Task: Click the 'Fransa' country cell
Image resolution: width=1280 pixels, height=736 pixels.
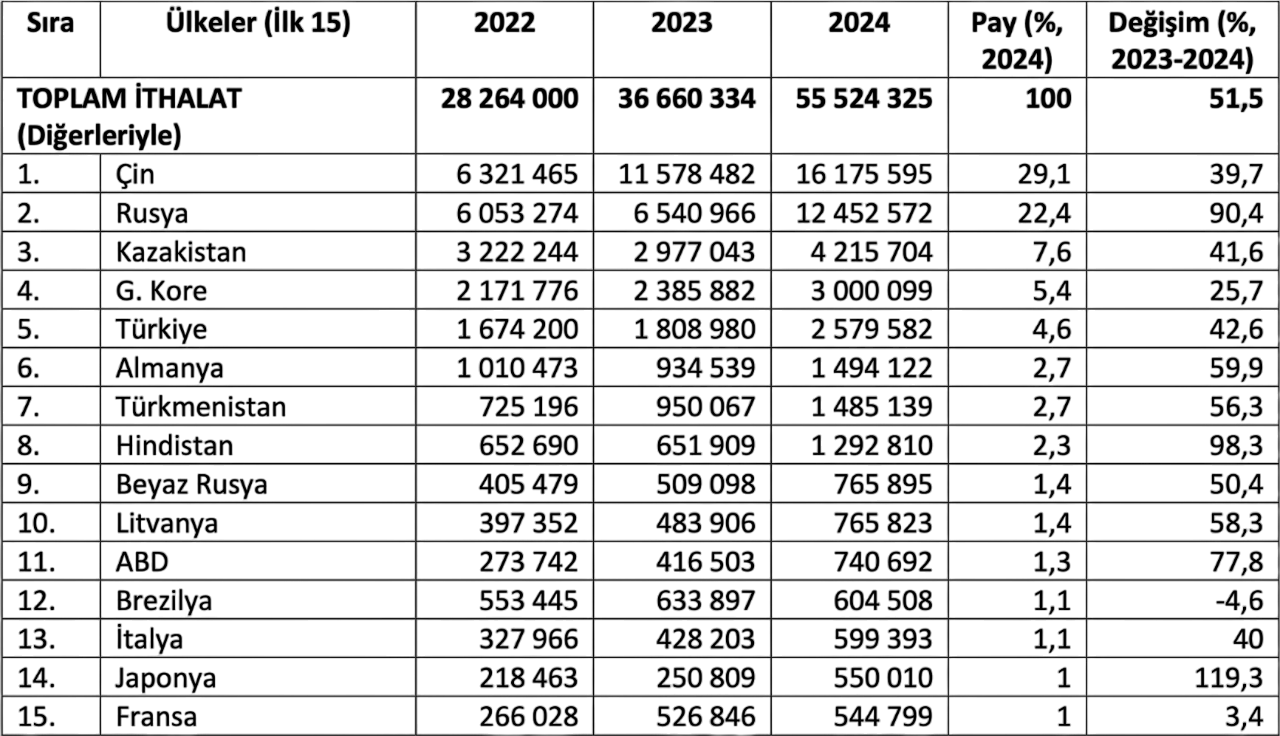Action: pos(156,718)
